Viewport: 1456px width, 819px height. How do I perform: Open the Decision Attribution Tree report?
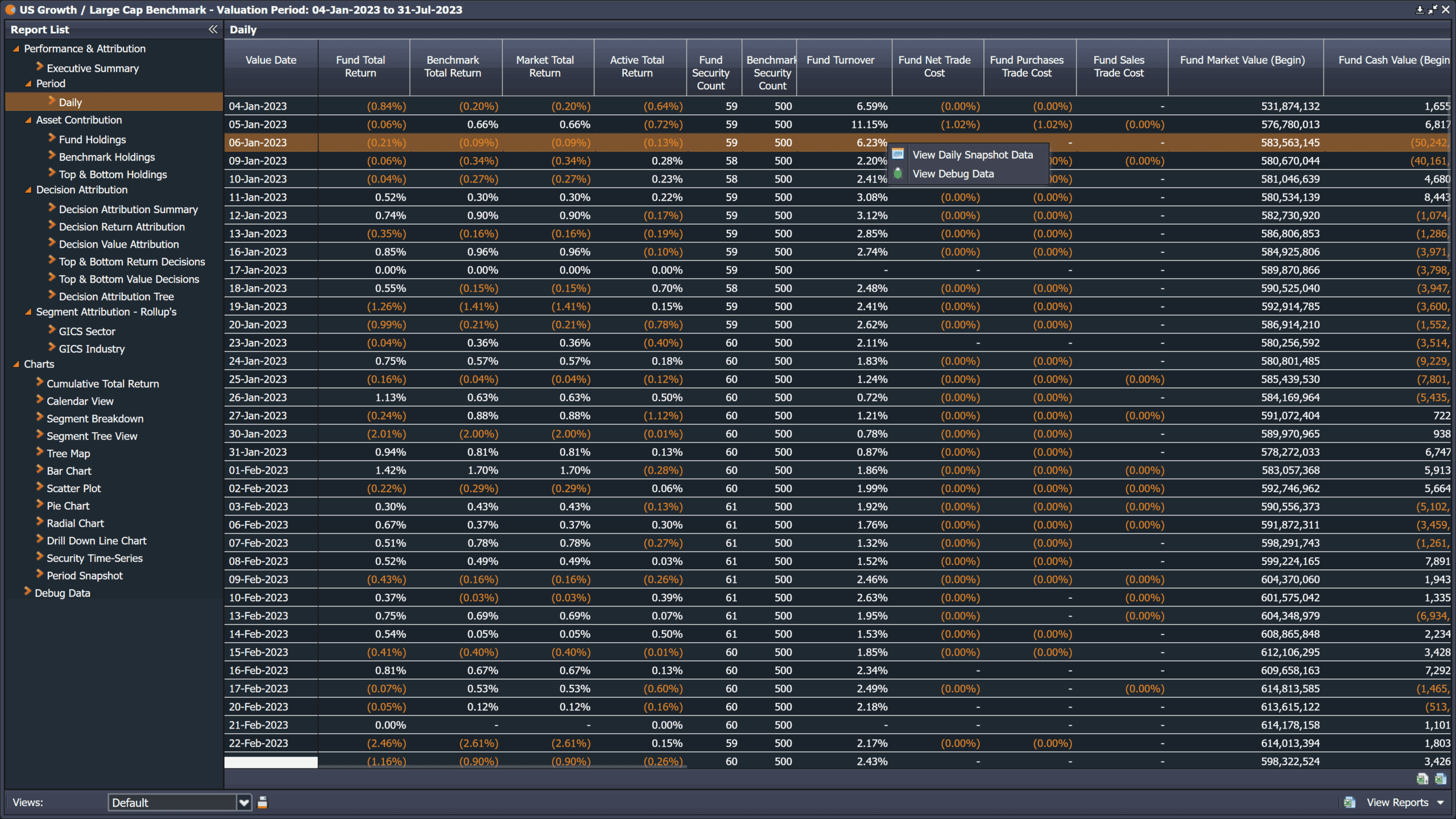coord(116,297)
